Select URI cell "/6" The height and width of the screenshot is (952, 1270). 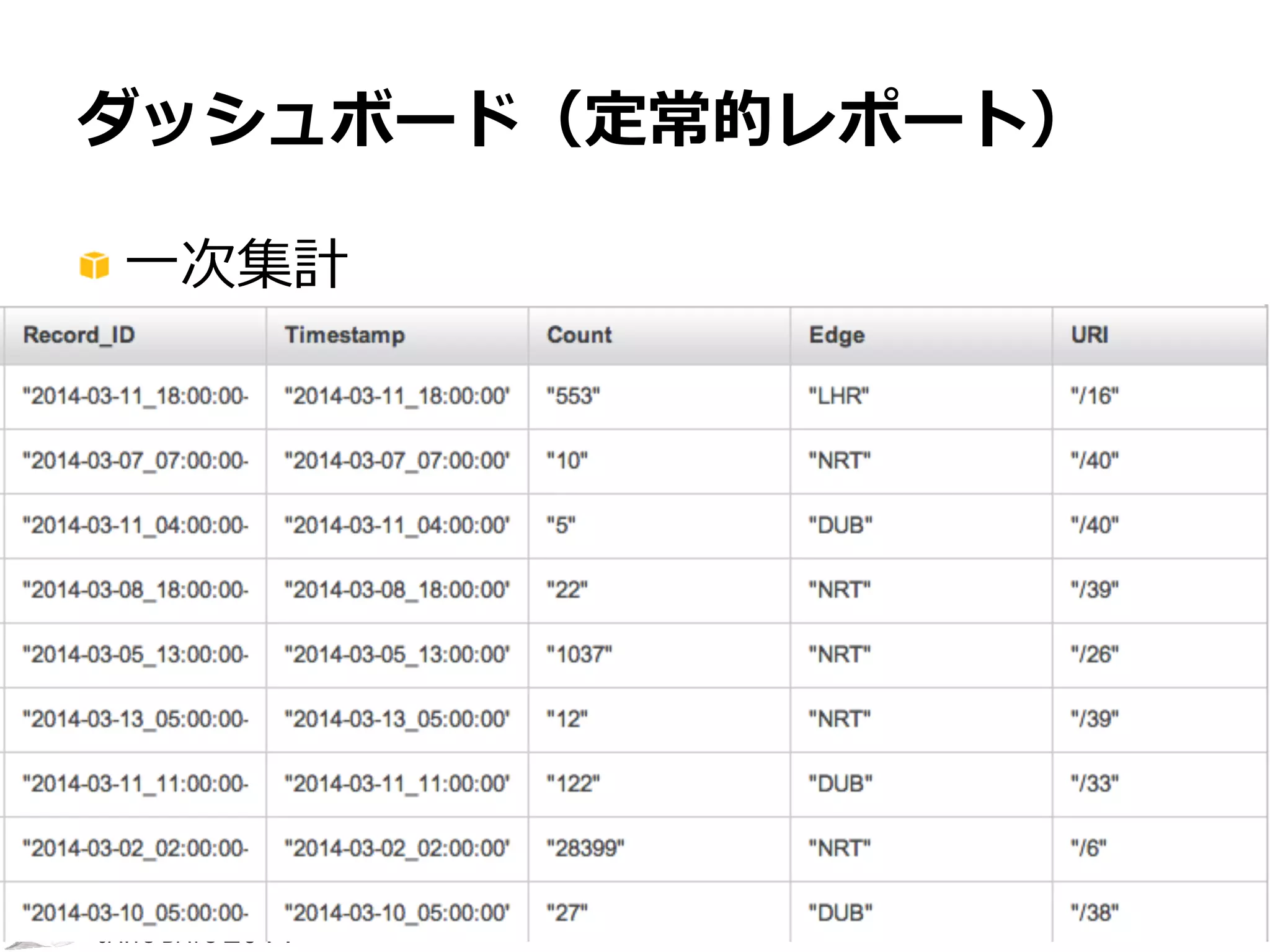pos(1160,848)
